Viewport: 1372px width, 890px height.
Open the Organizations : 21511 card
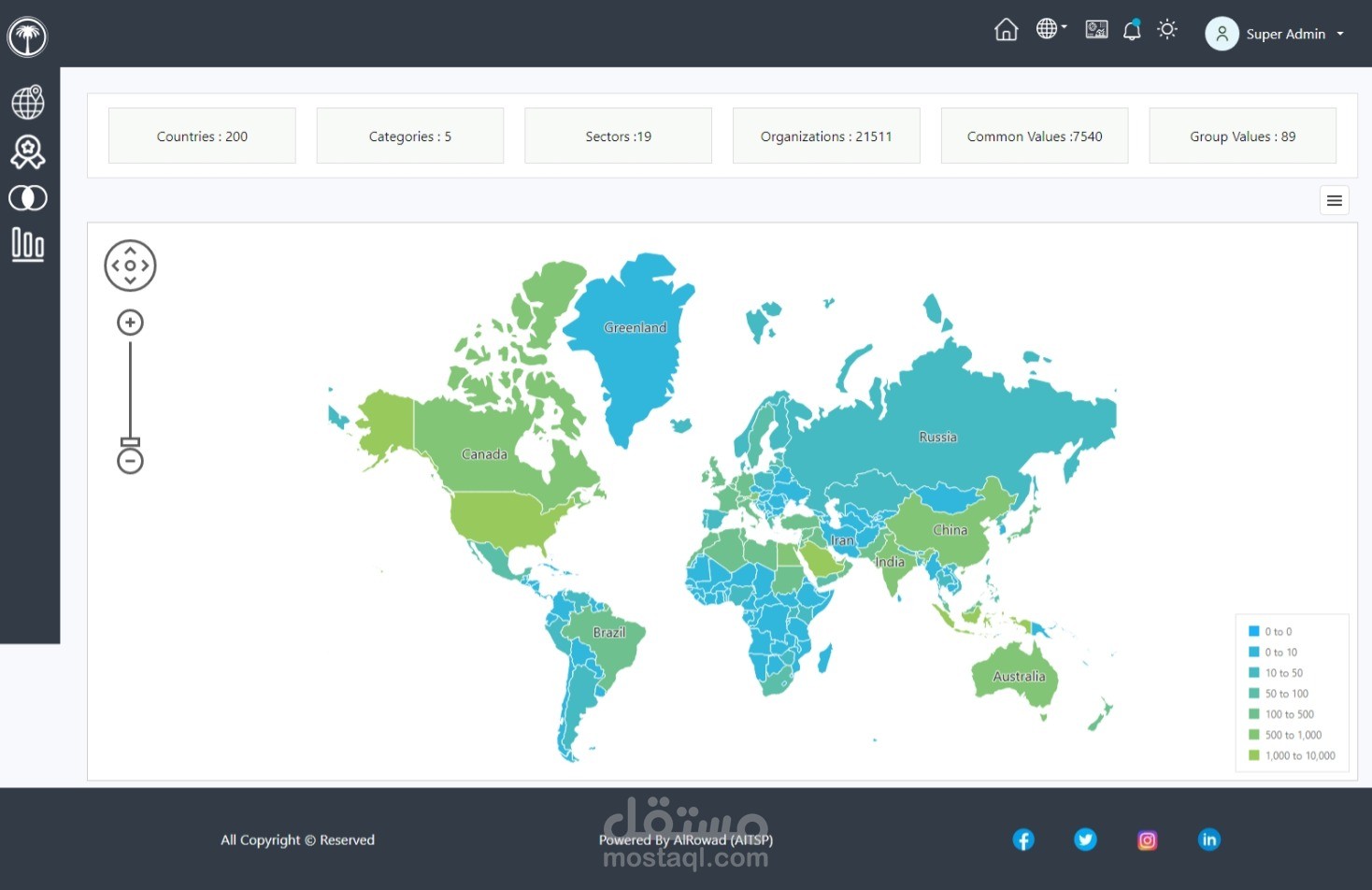click(x=826, y=136)
